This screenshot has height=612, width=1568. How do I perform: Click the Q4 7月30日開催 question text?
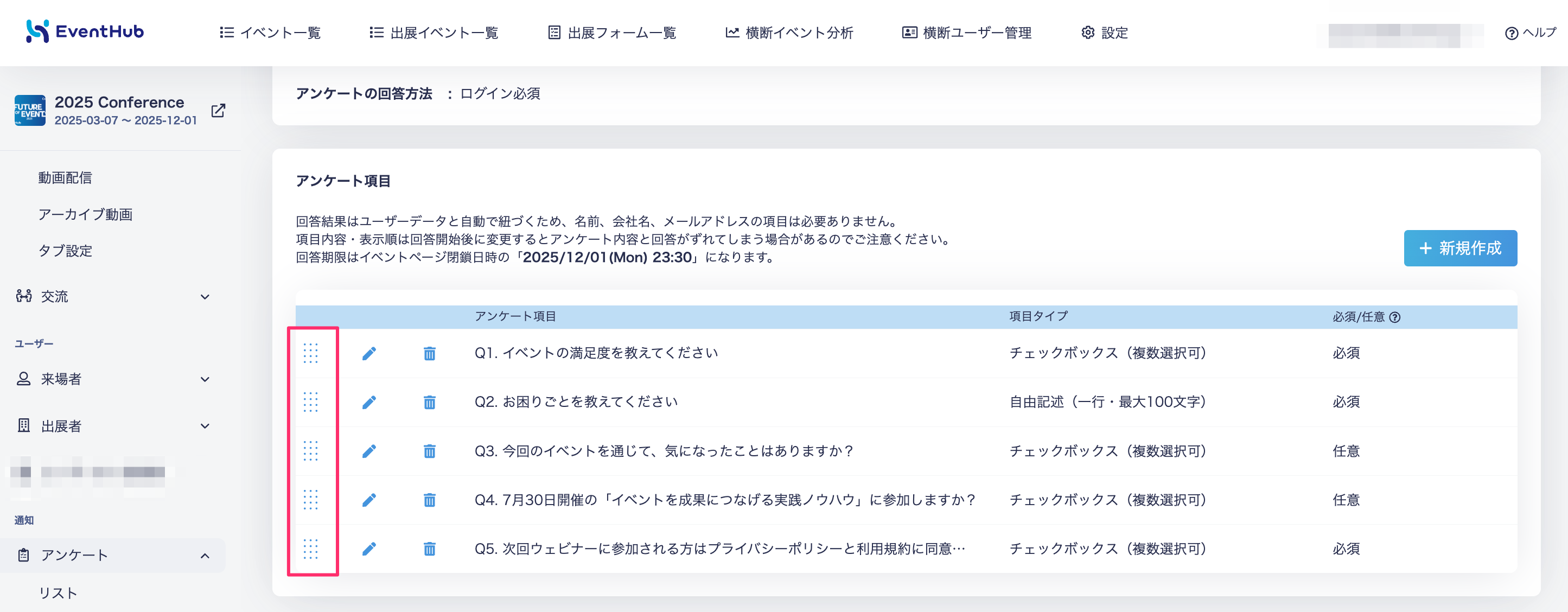point(725,500)
